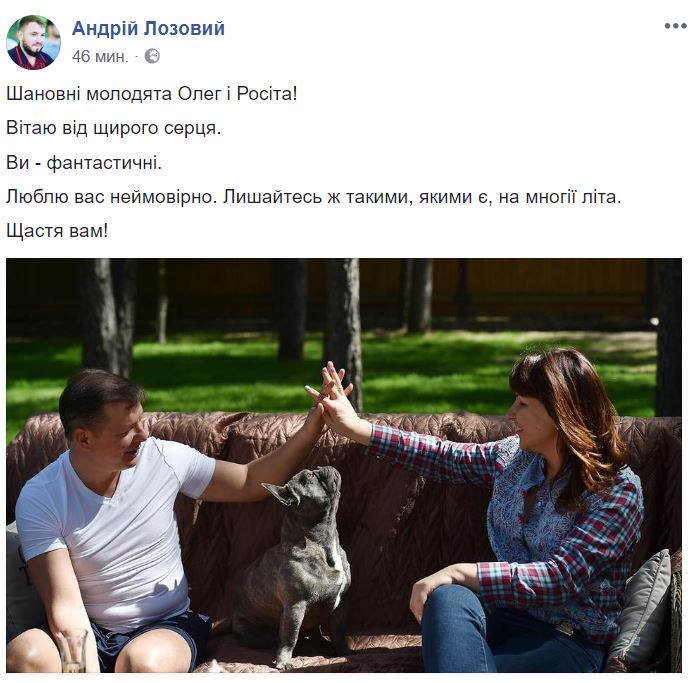Visit the Андрій Лозовий author name link
This screenshot has width=695, height=683.
(x=148, y=28)
